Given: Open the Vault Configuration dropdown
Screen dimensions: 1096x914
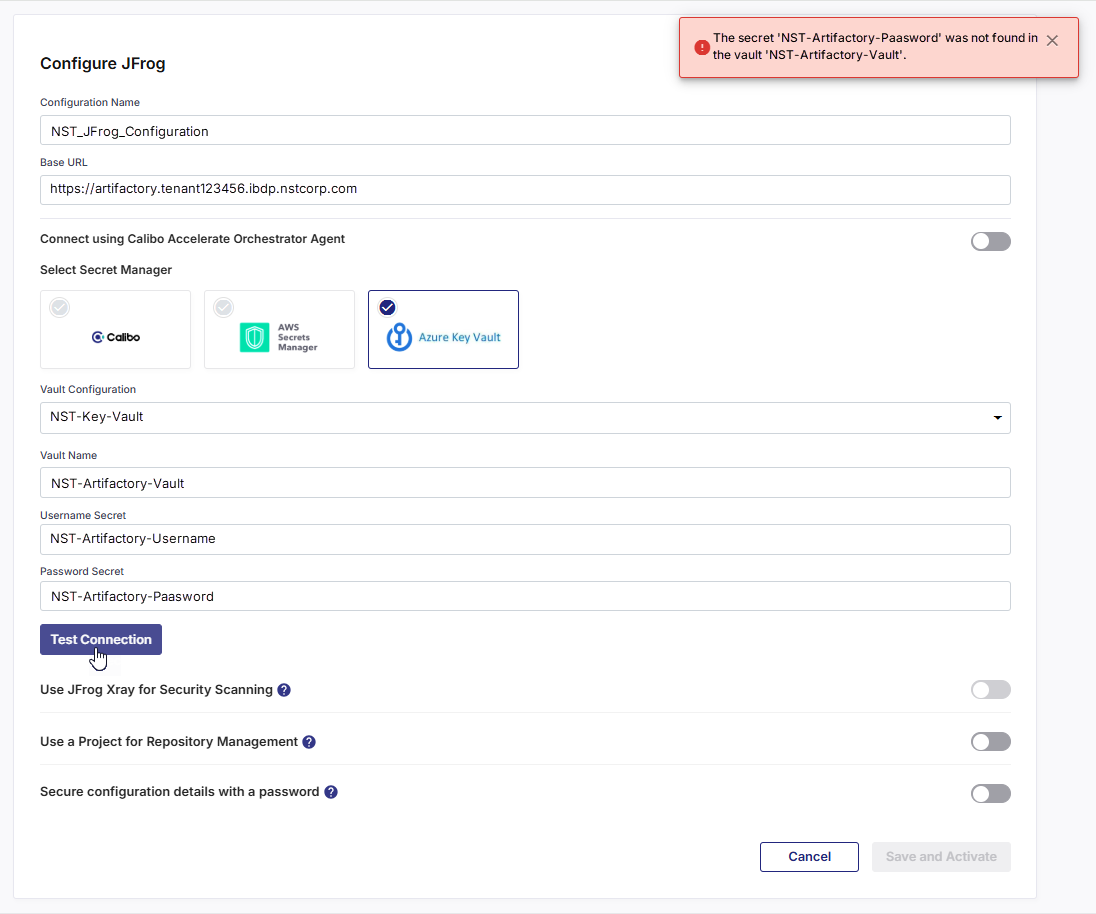Looking at the screenshot, I should [x=997, y=418].
